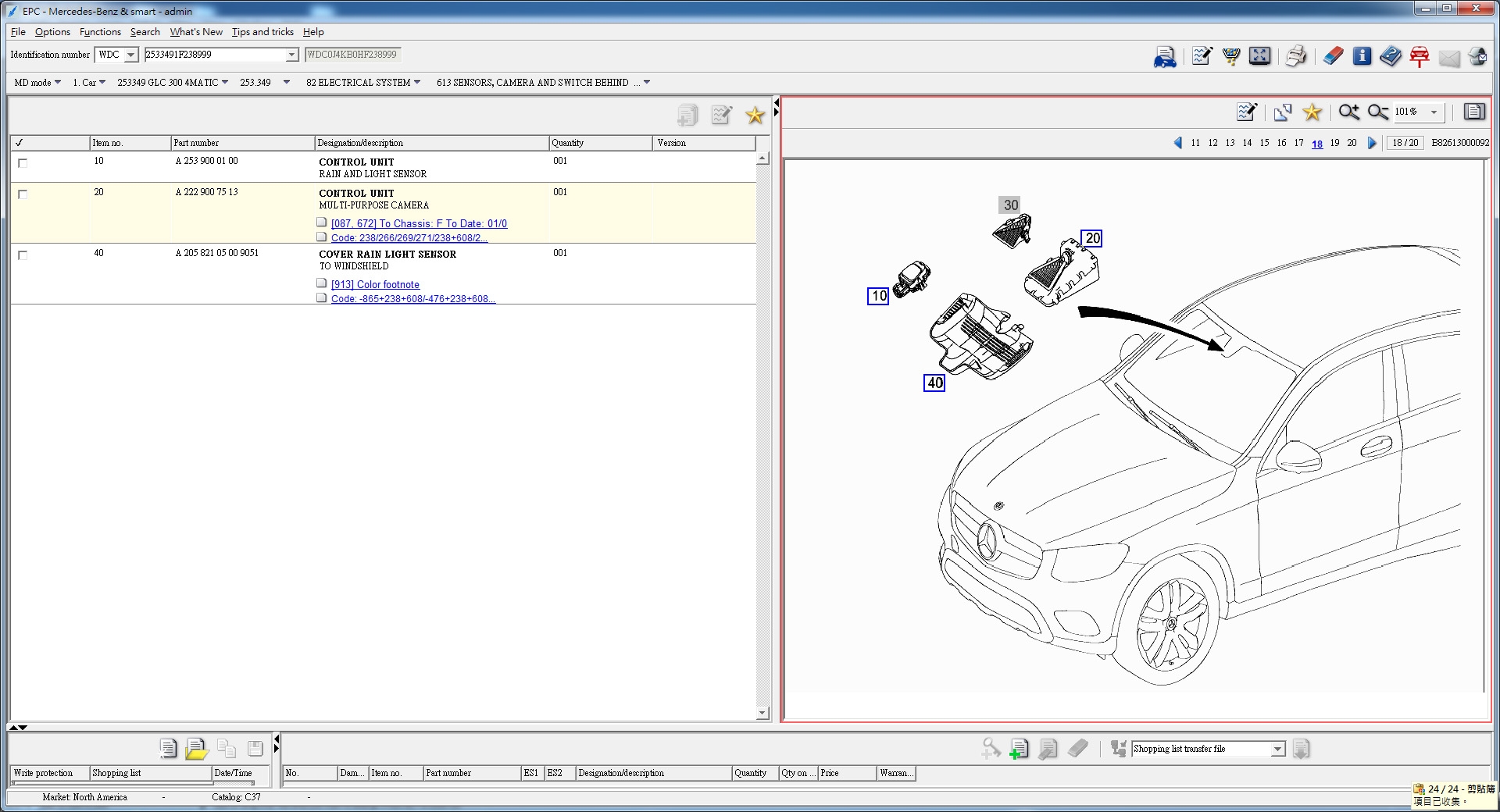Open the Functions menu
The image size is (1500, 812).
(x=100, y=32)
